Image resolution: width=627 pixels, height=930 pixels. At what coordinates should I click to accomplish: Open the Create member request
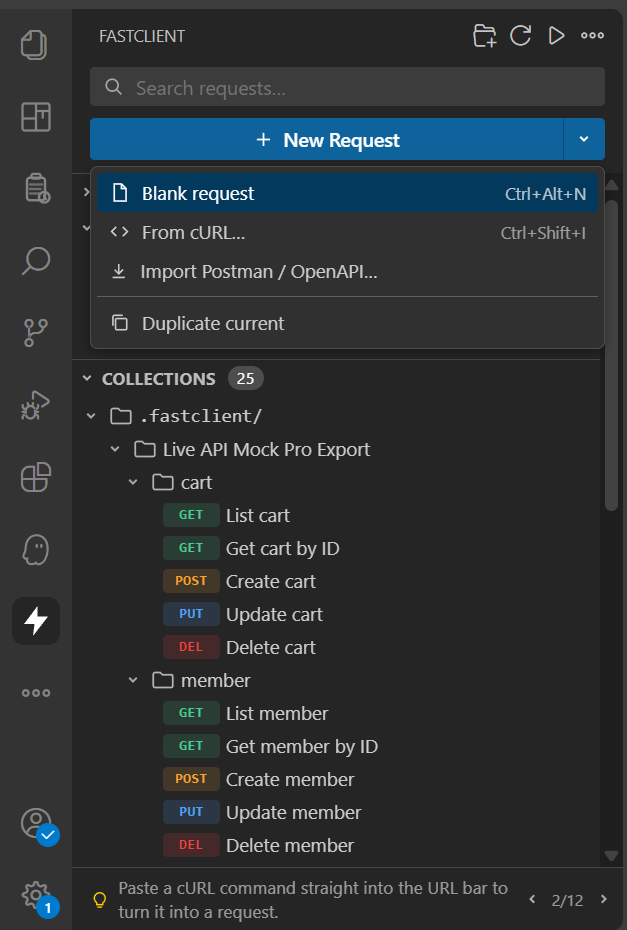pyautogui.click(x=289, y=779)
